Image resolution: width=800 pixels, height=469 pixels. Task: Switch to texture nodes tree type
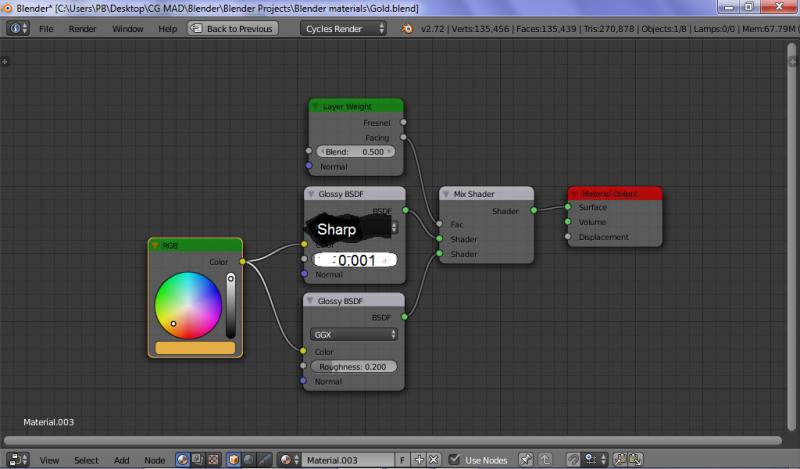213,460
